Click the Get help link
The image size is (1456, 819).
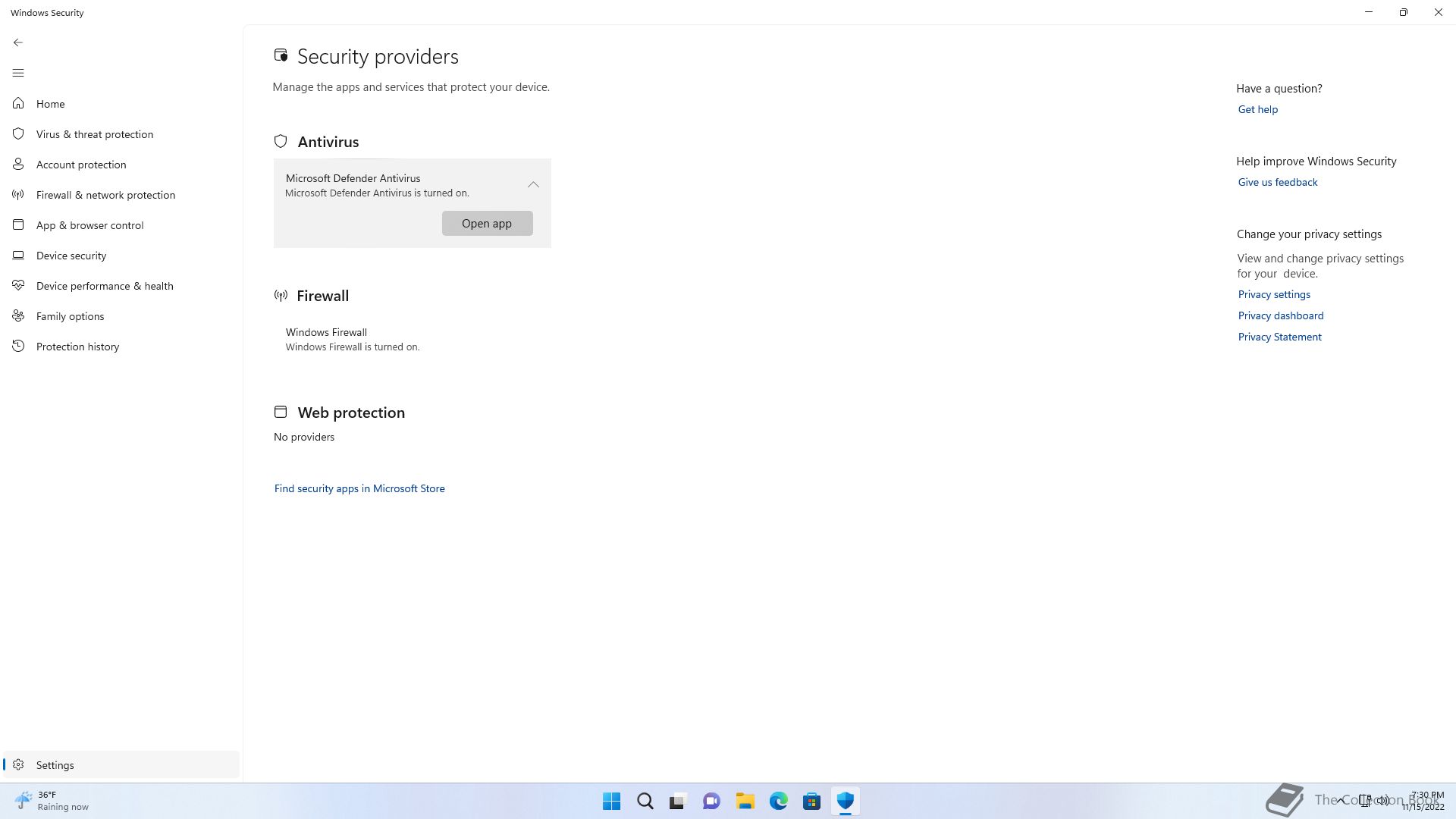(1257, 109)
